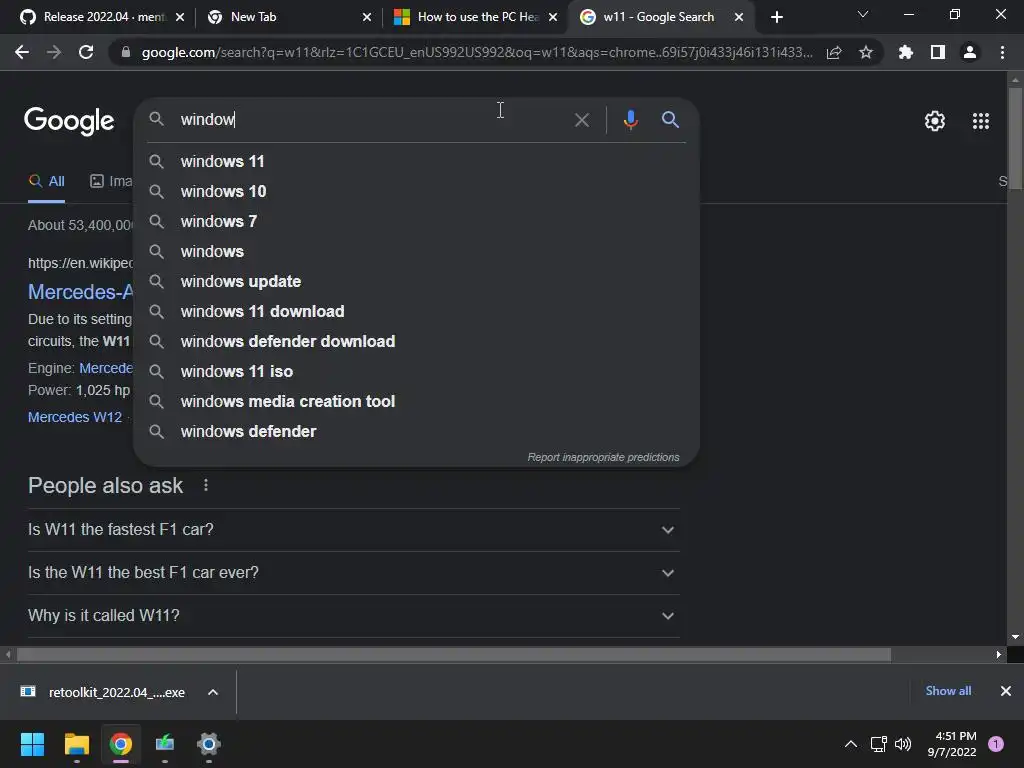1024x768 pixels.
Task: Show hidden tray icons chevron
Action: pyautogui.click(x=850, y=744)
